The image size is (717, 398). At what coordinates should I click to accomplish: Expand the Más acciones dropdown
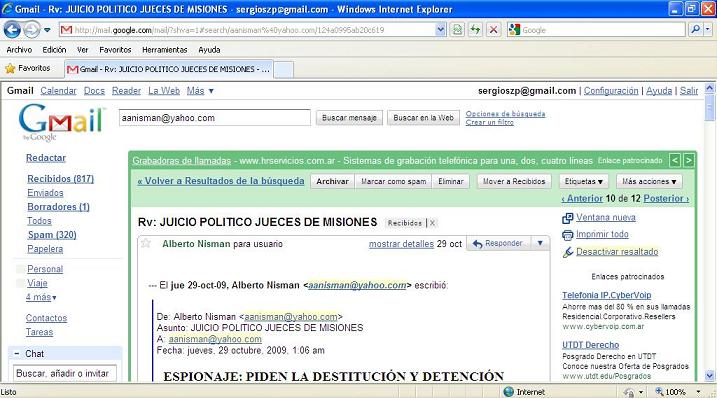(x=649, y=181)
